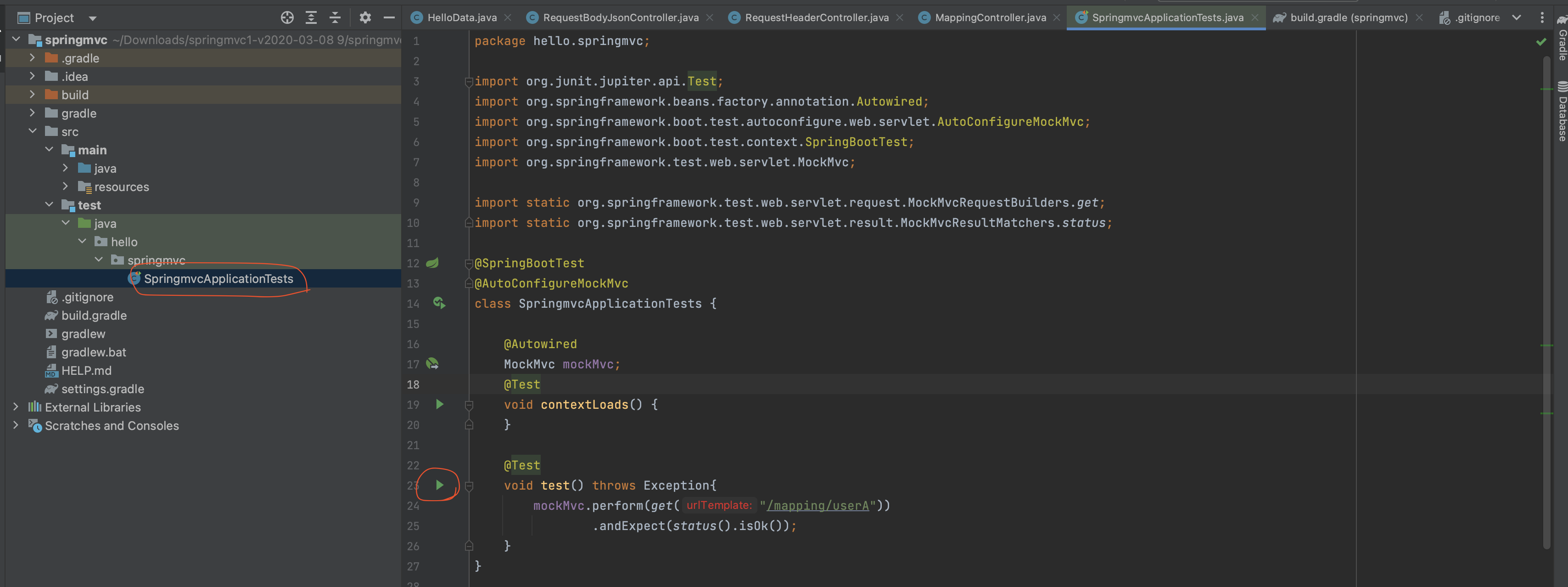
Task: Close the RequestBodyJsonController.java tab
Action: tap(709, 17)
